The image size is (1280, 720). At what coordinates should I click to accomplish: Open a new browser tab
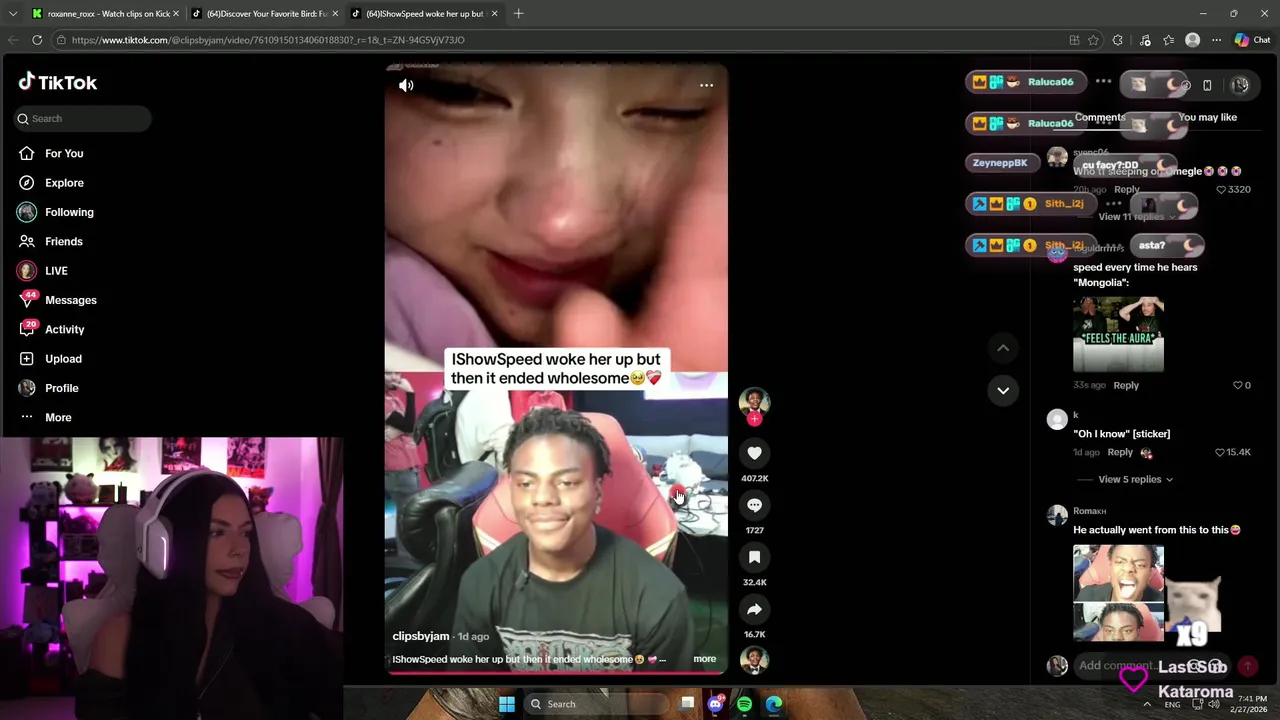pyautogui.click(x=518, y=14)
